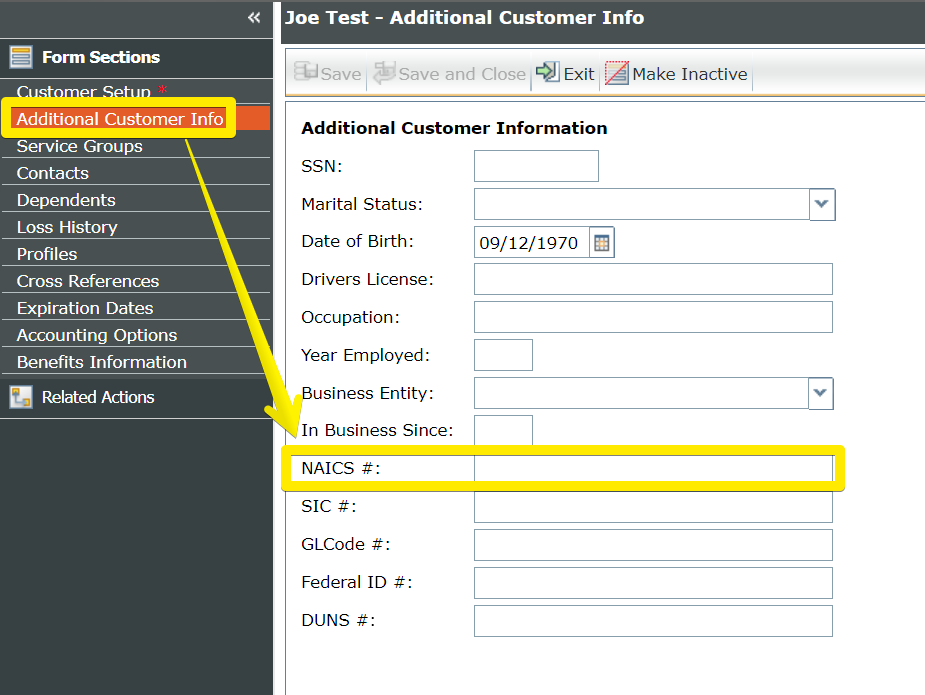Screen dimensions: 925x695
Task: Open the Dependents section
Action: [x=66, y=200]
